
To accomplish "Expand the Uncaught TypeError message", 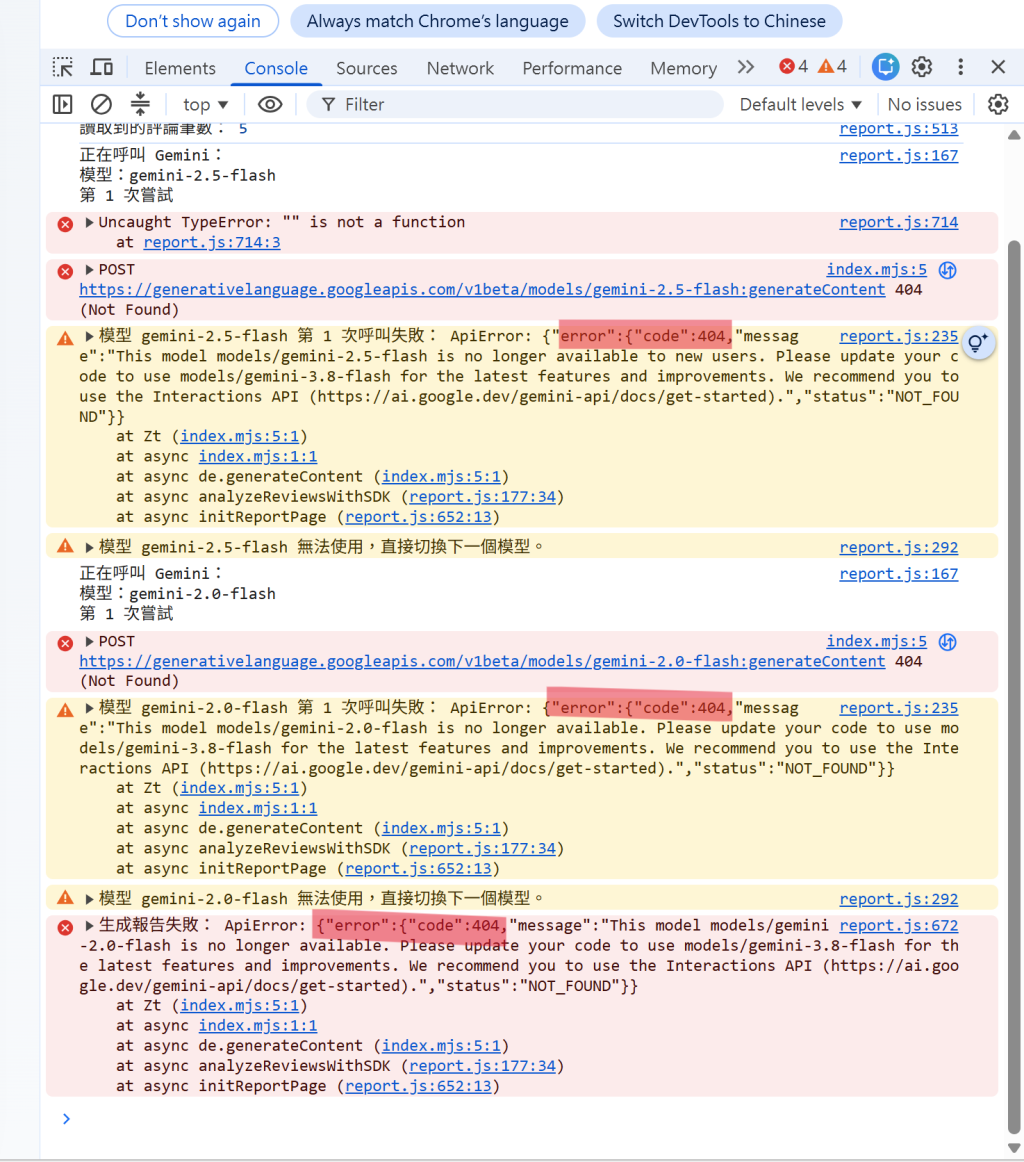I will pos(90,222).
